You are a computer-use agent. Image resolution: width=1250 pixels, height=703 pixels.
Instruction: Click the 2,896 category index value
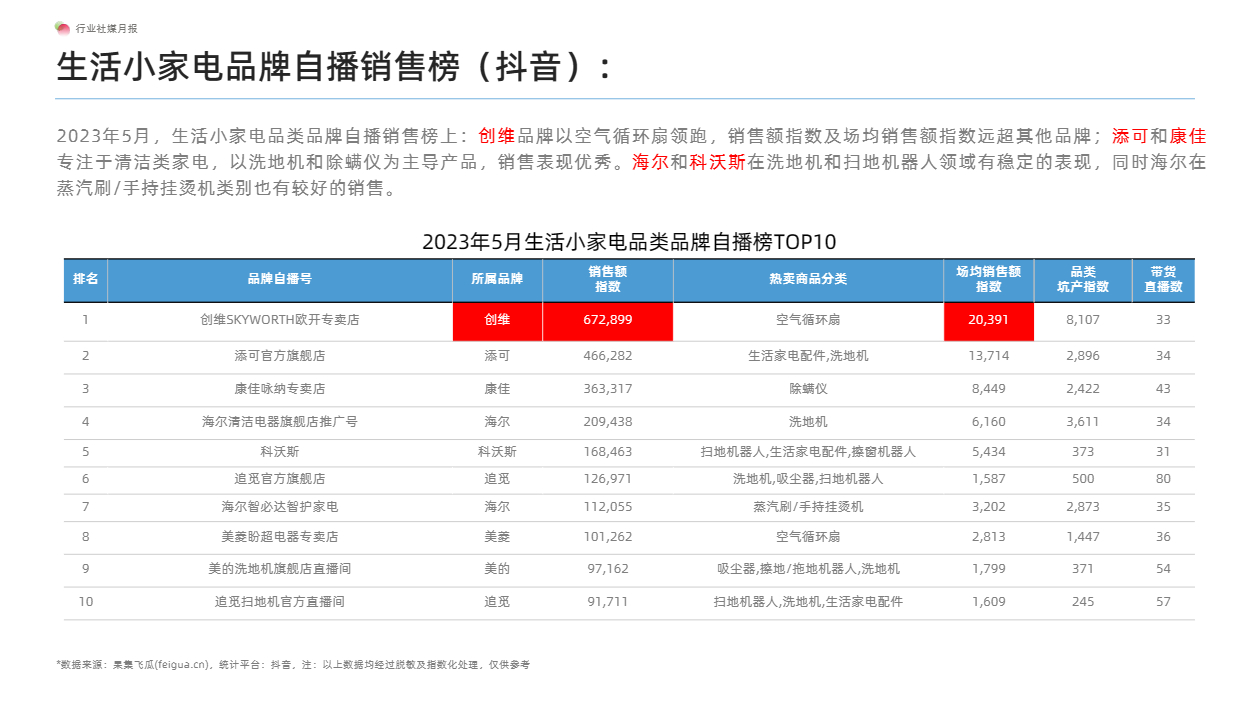pos(1083,356)
